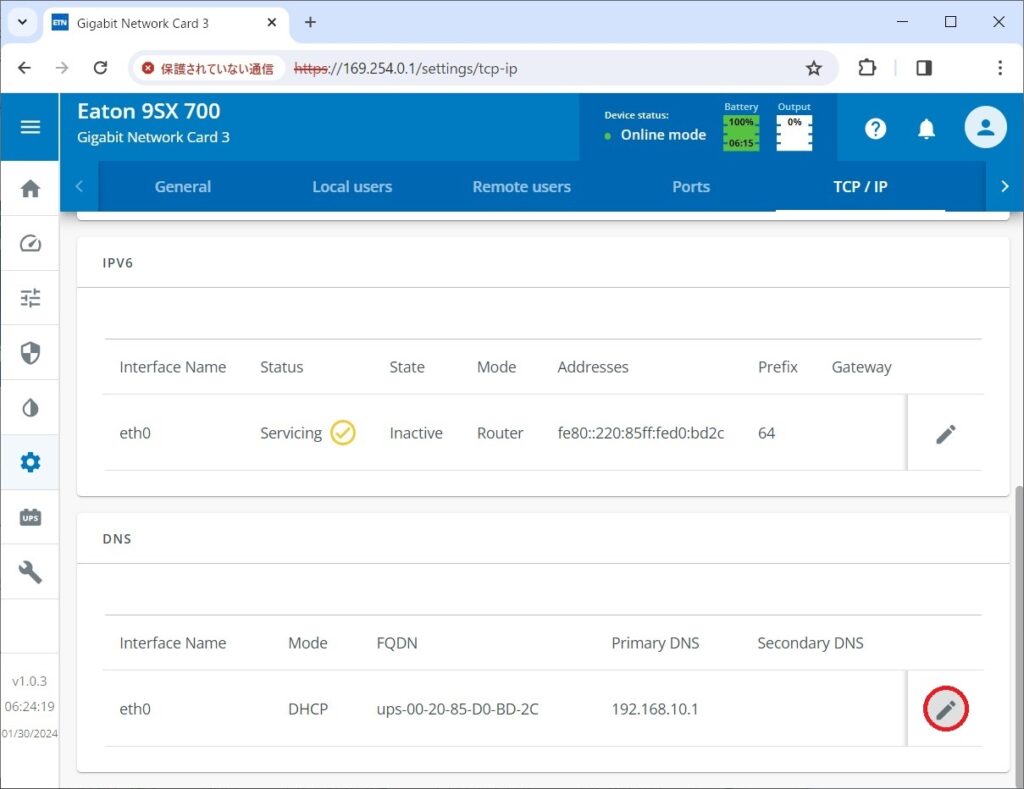Open the user profile avatar menu

coord(985,128)
